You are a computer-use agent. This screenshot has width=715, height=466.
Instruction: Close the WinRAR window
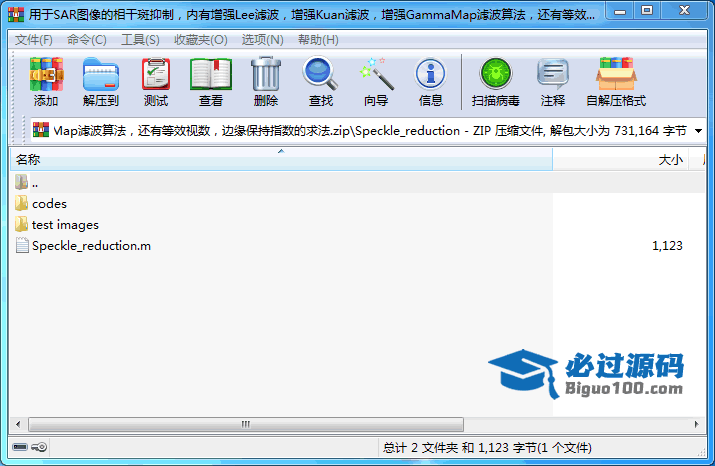[x=684, y=11]
